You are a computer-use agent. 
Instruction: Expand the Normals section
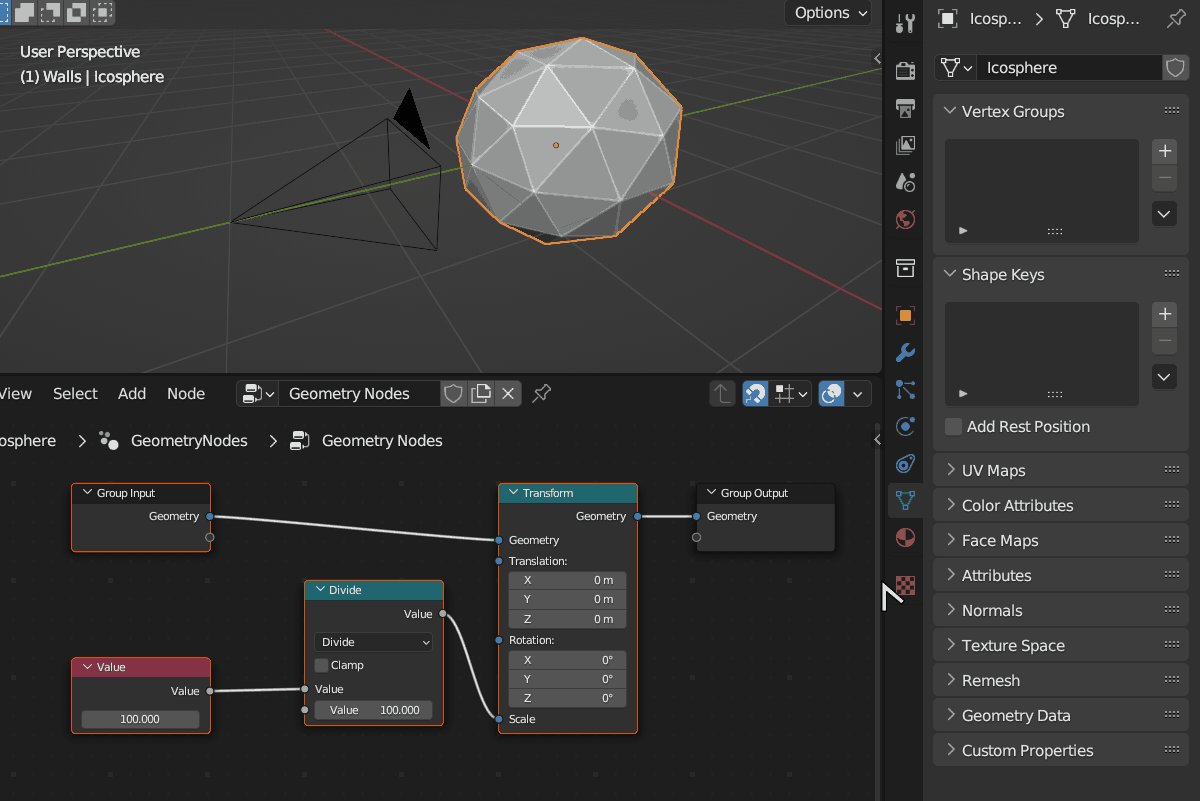(x=1015, y=610)
